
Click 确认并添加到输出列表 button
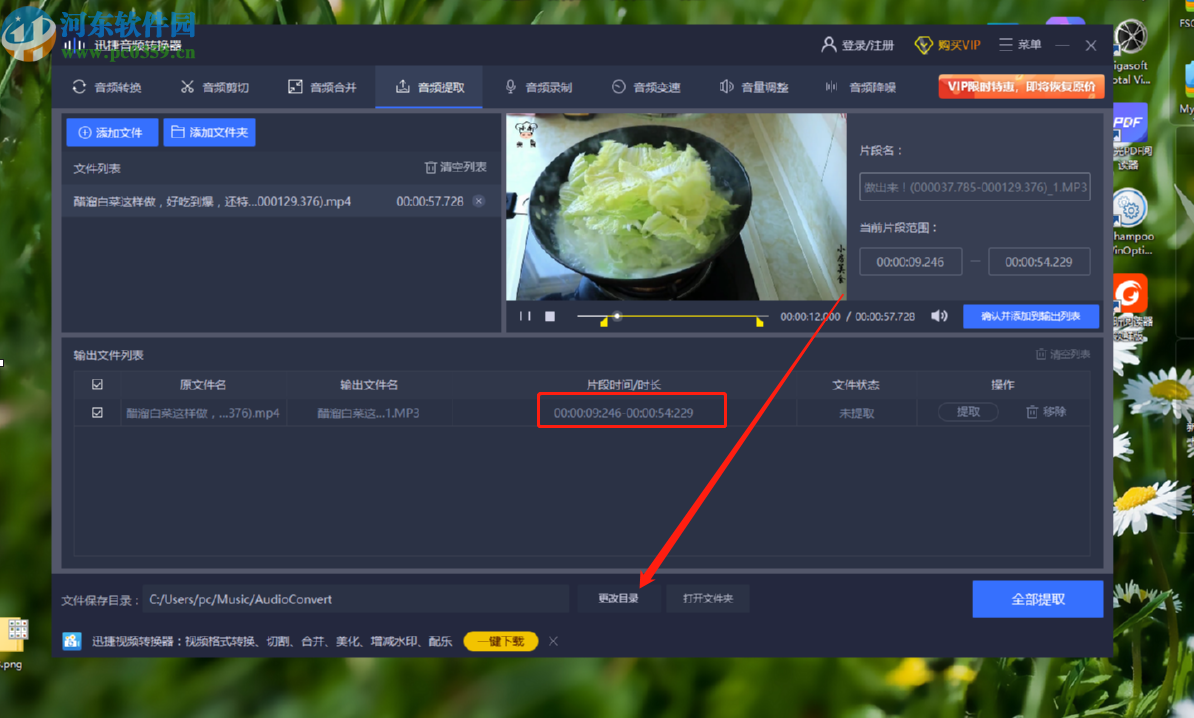(x=1030, y=315)
